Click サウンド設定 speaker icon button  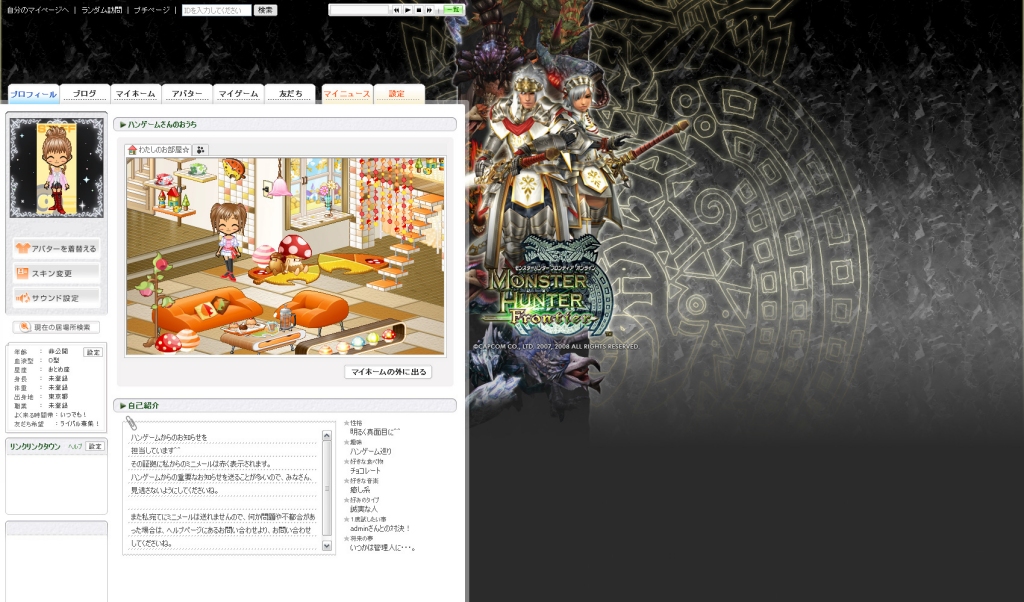pyautogui.click(x=56, y=298)
